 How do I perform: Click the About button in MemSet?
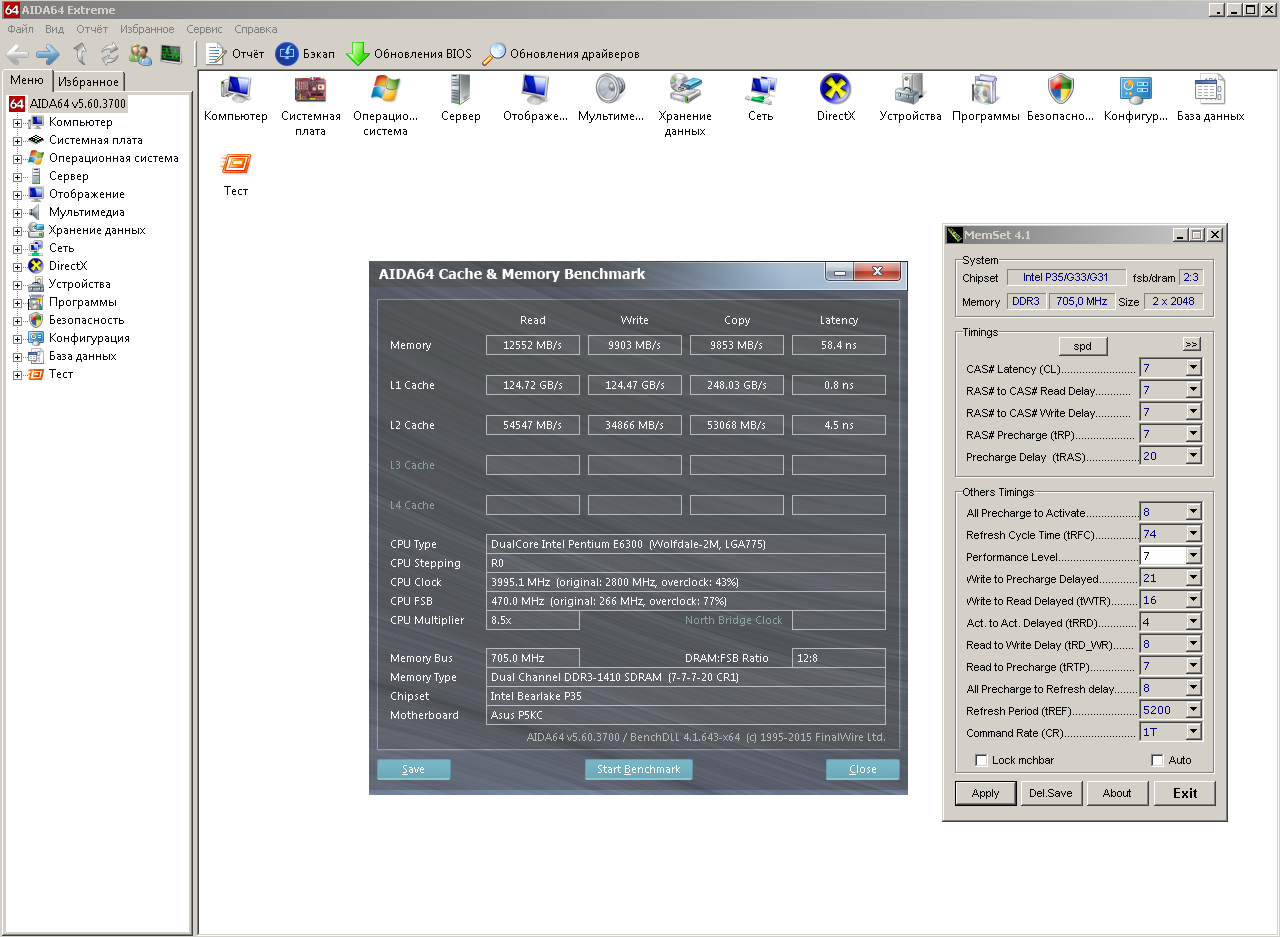(x=1117, y=793)
